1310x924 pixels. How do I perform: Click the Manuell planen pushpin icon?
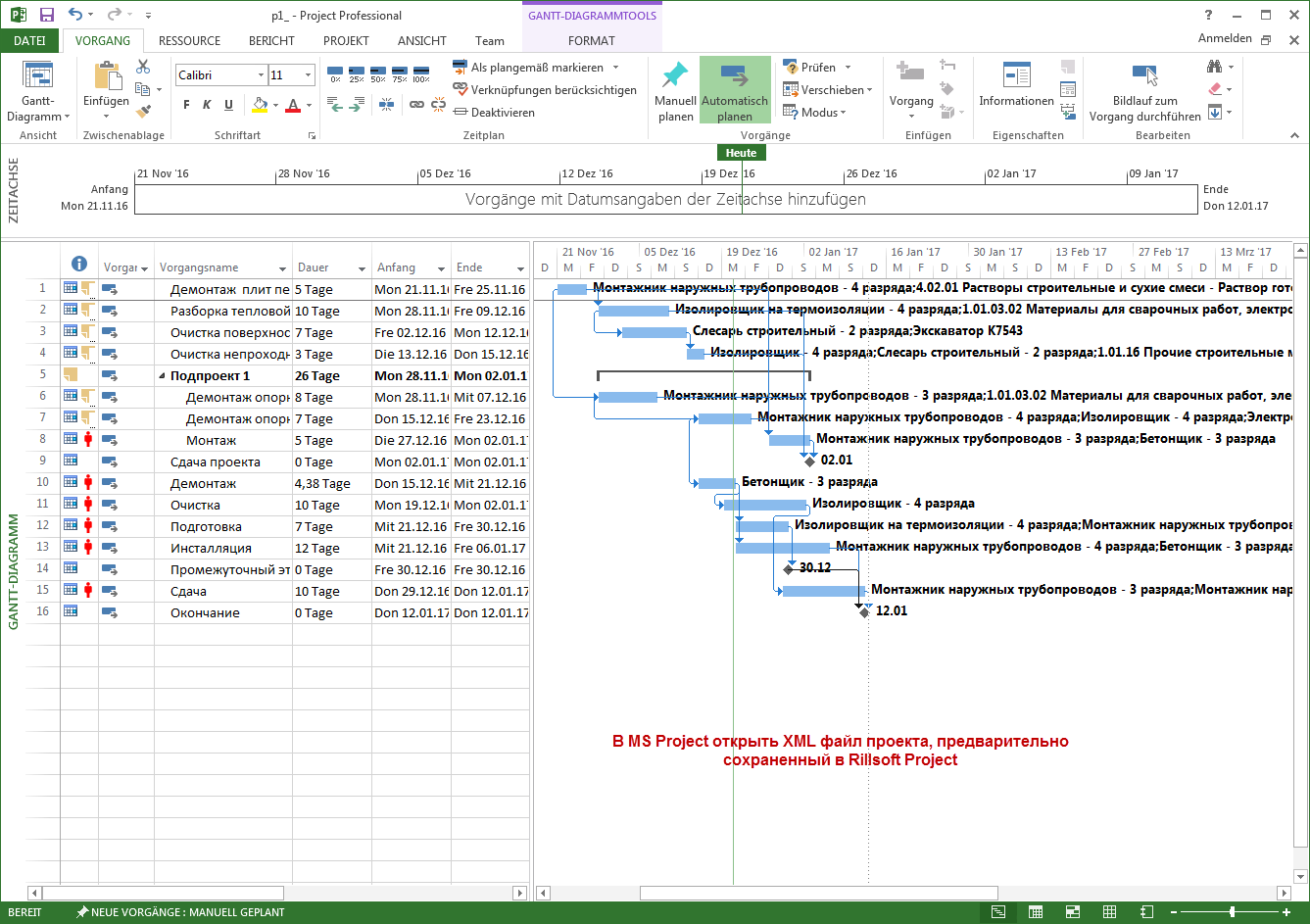(x=675, y=76)
